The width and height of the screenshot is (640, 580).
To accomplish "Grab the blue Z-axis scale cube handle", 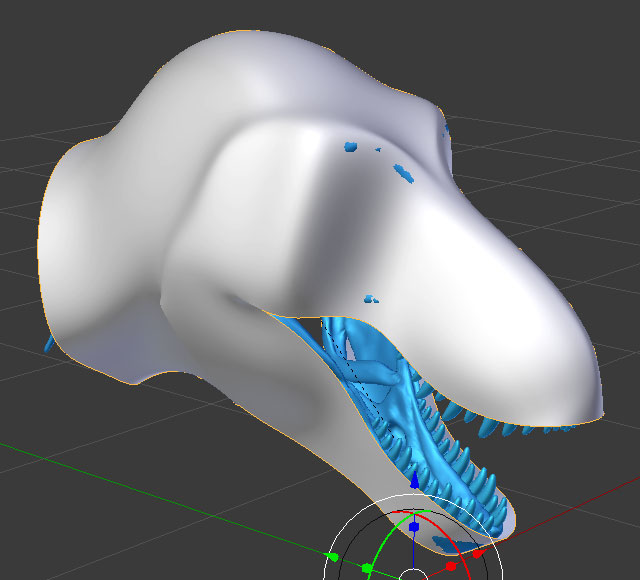I will coord(414,527).
